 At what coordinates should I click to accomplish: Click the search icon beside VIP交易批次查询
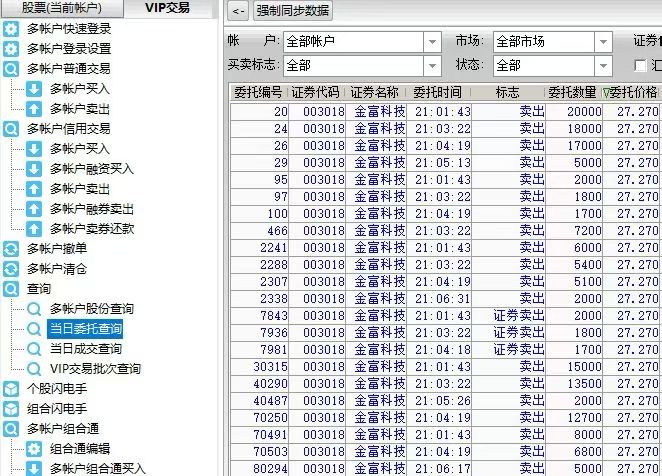tap(34, 369)
